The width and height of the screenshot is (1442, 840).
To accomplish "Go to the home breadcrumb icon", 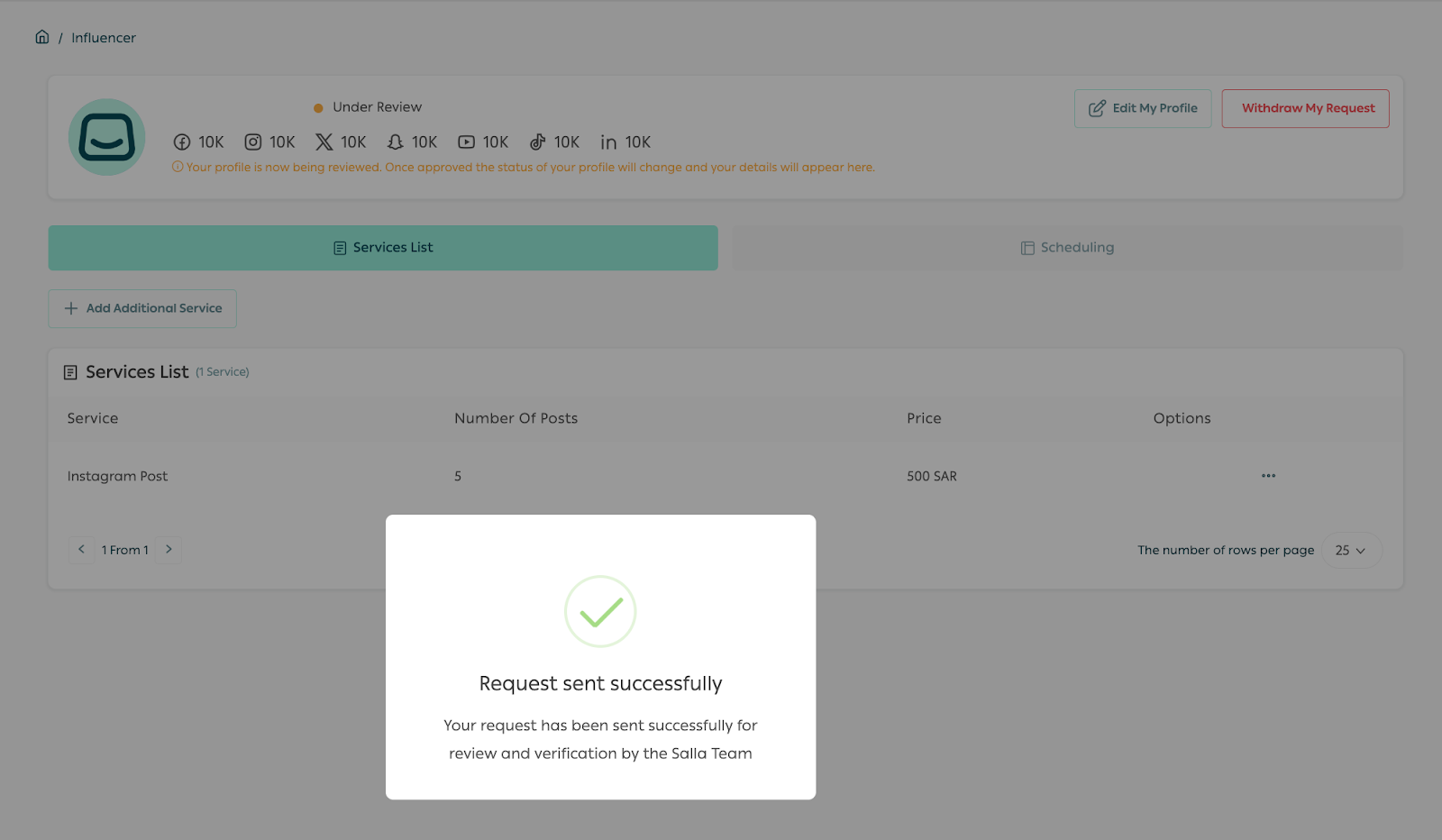I will click(42, 37).
